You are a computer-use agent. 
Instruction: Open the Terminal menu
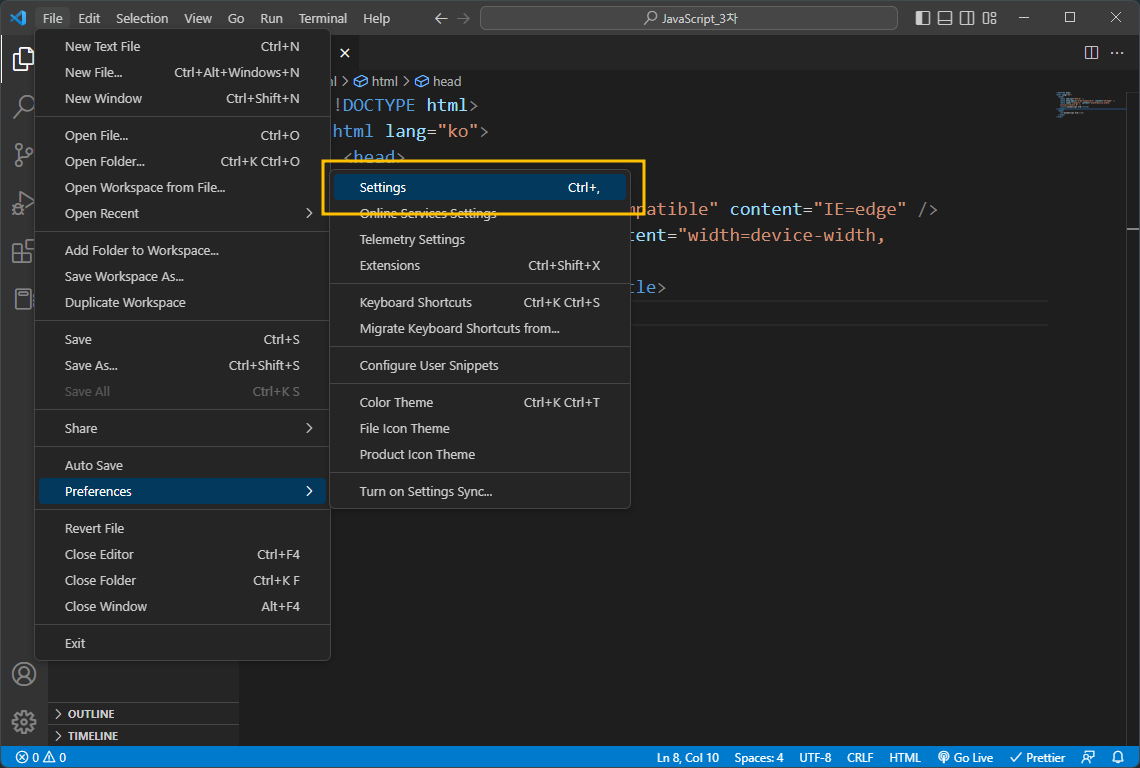[x=323, y=18]
